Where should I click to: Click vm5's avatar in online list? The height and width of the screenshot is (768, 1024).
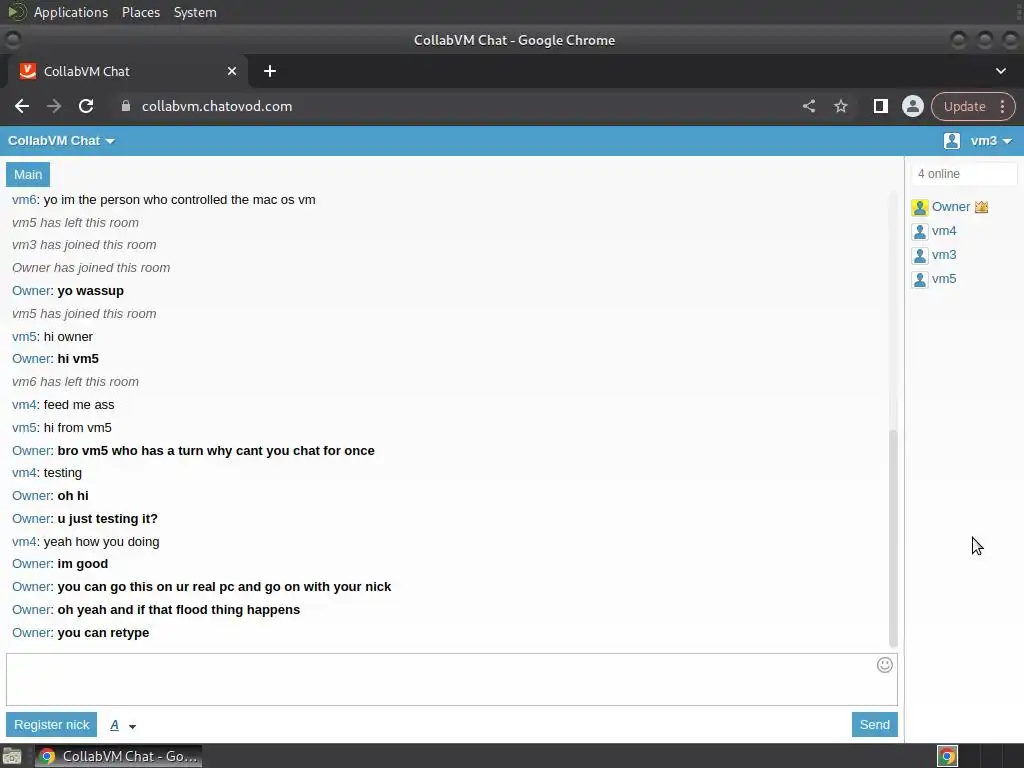tap(920, 280)
